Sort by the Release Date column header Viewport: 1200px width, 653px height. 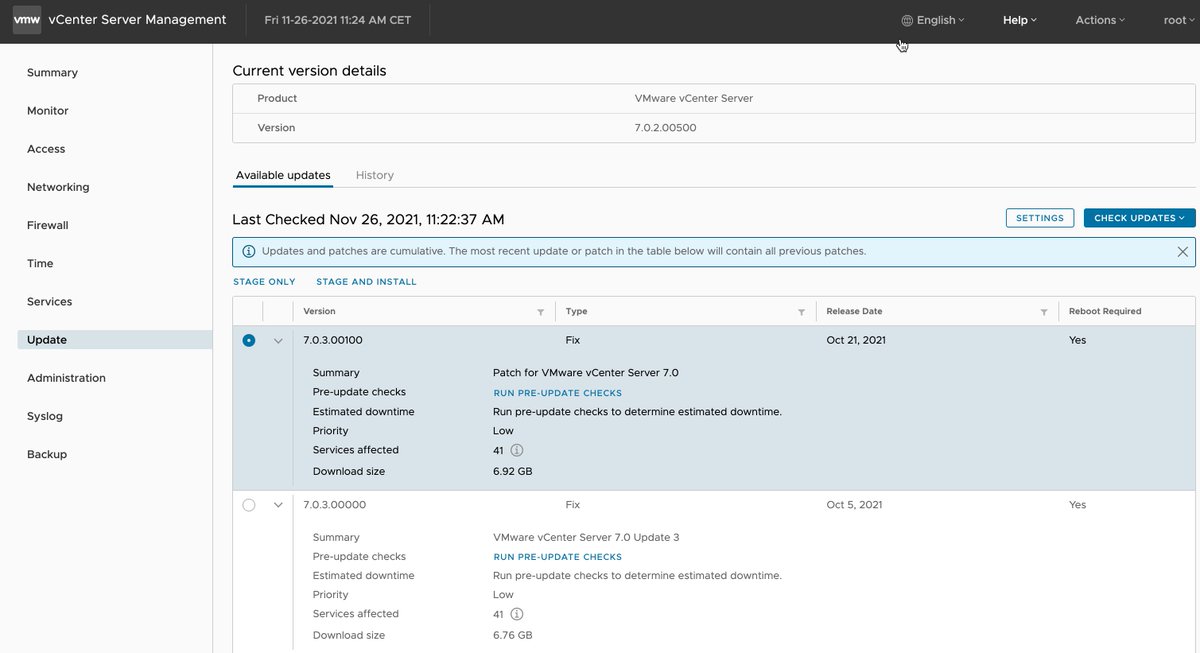tap(854, 311)
